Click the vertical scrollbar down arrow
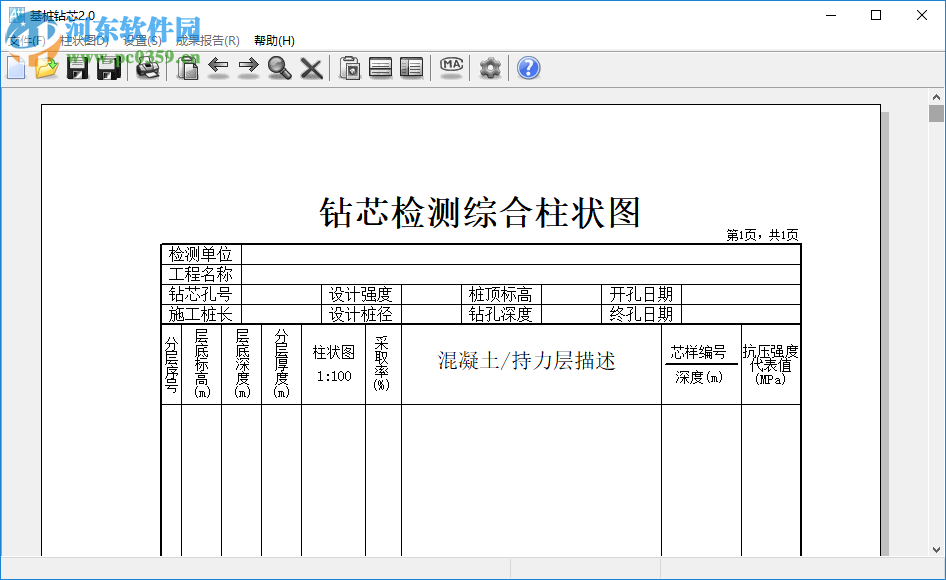The height and width of the screenshot is (580, 946). (x=936, y=548)
